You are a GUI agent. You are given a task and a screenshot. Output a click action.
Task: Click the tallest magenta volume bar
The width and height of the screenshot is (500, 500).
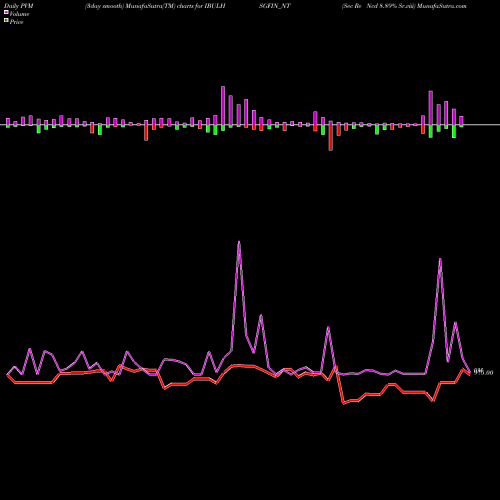223,106
